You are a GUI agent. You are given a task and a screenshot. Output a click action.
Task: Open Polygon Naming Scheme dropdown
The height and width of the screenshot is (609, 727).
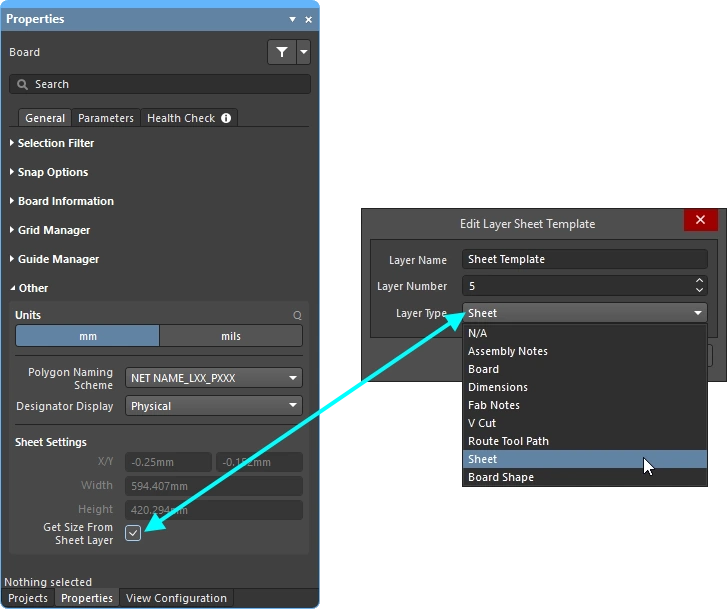(214, 378)
